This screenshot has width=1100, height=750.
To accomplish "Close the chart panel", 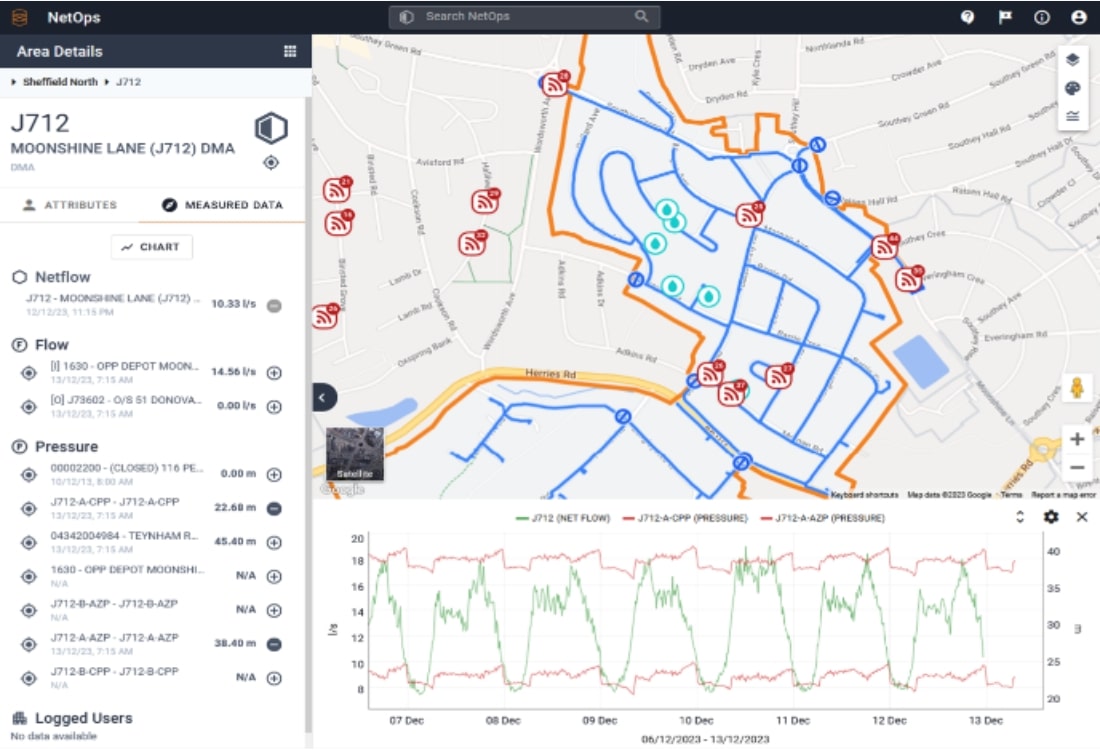I will click(1082, 517).
